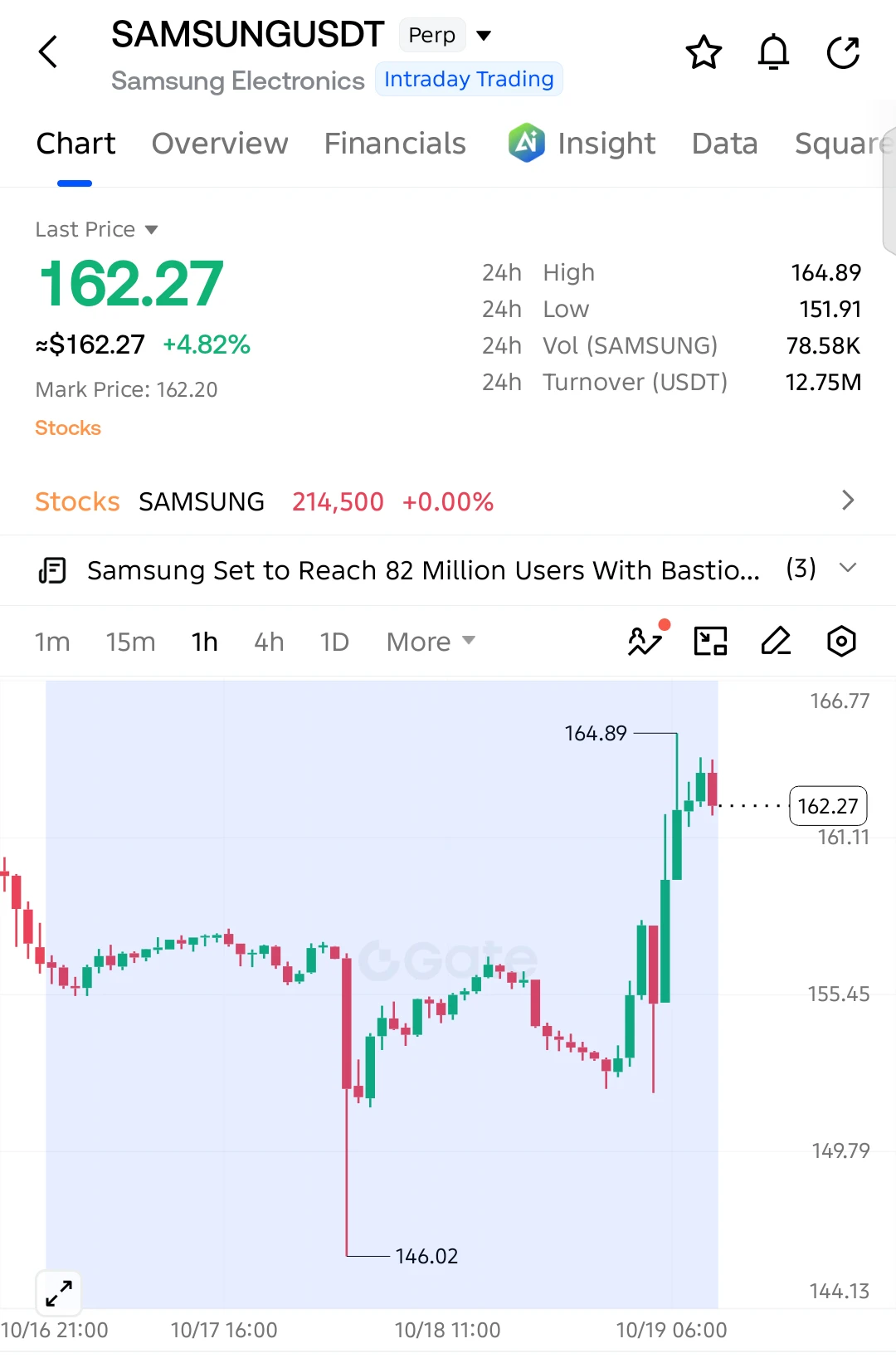Switch to the Overview tab
The width and height of the screenshot is (896, 1363).
click(220, 144)
